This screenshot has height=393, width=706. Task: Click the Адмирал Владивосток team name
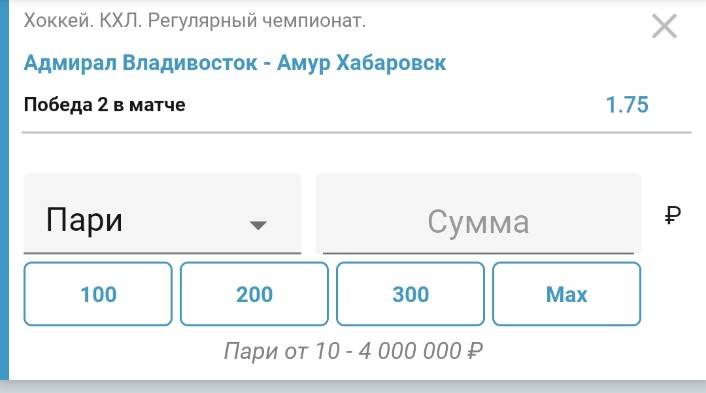140,63
